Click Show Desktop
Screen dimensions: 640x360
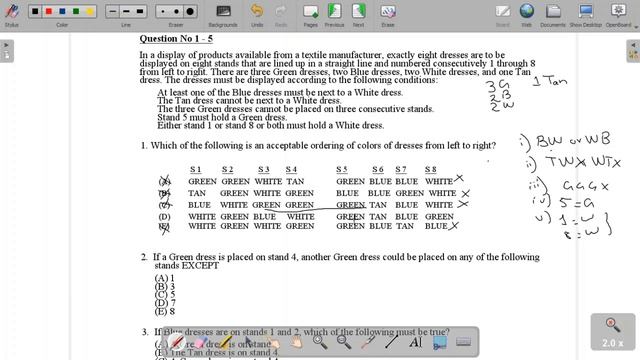[x=586, y=15]
